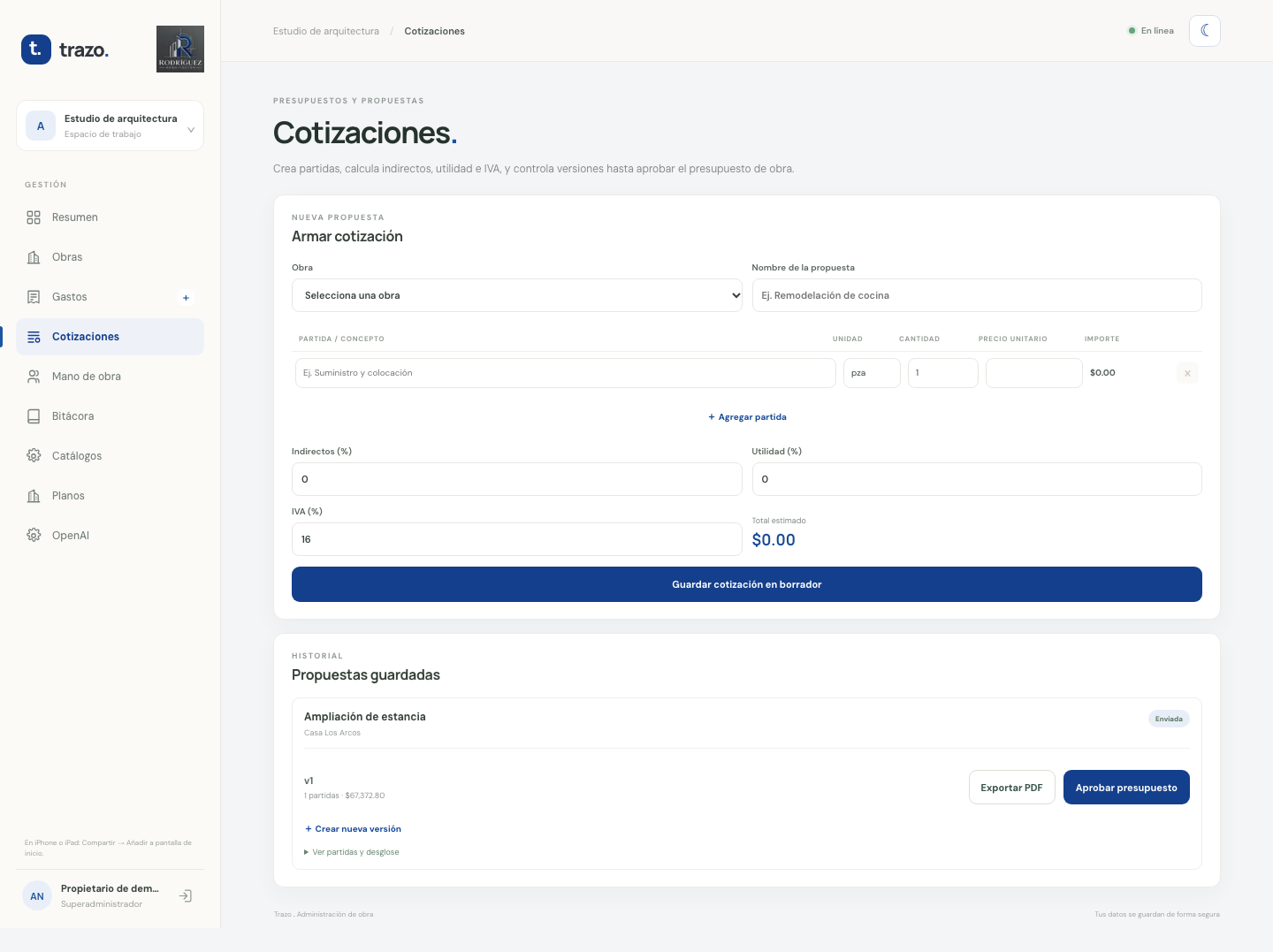Go to Resumen in the sidebar
This screenshot has height=952, width=1273.
(x=110, y=217)
